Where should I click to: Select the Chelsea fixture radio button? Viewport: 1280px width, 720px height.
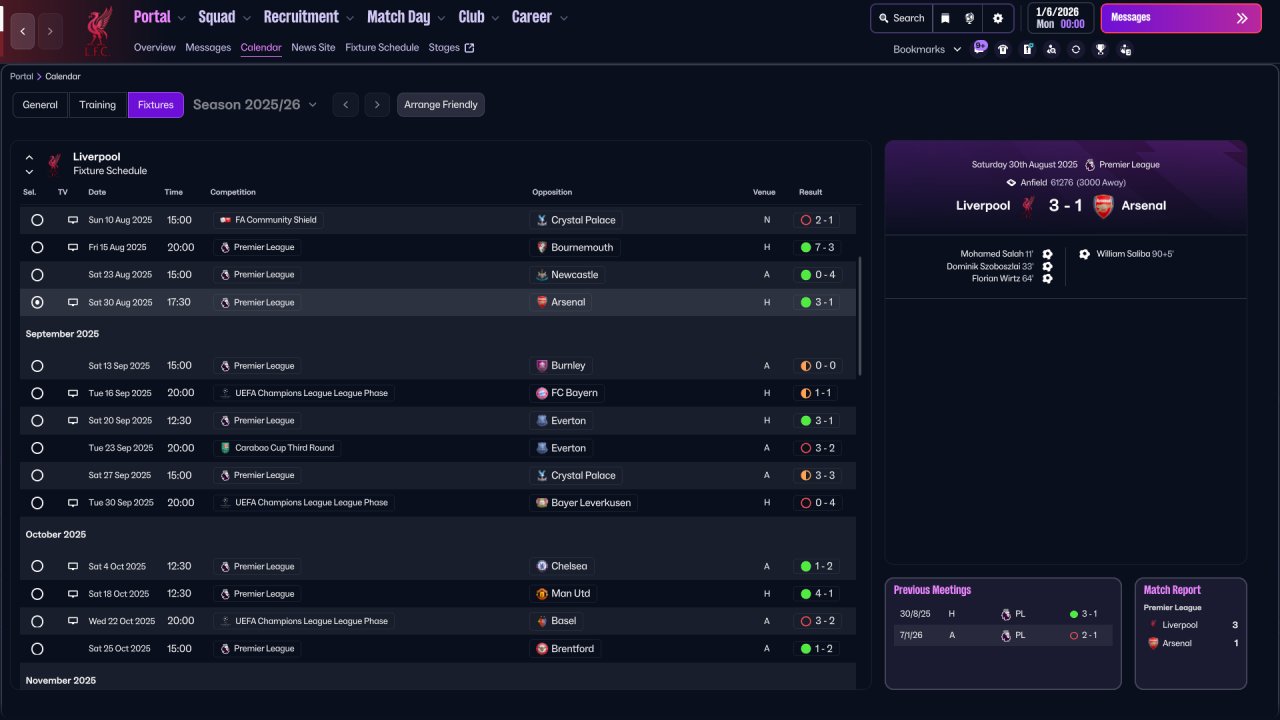coord(37,566)
